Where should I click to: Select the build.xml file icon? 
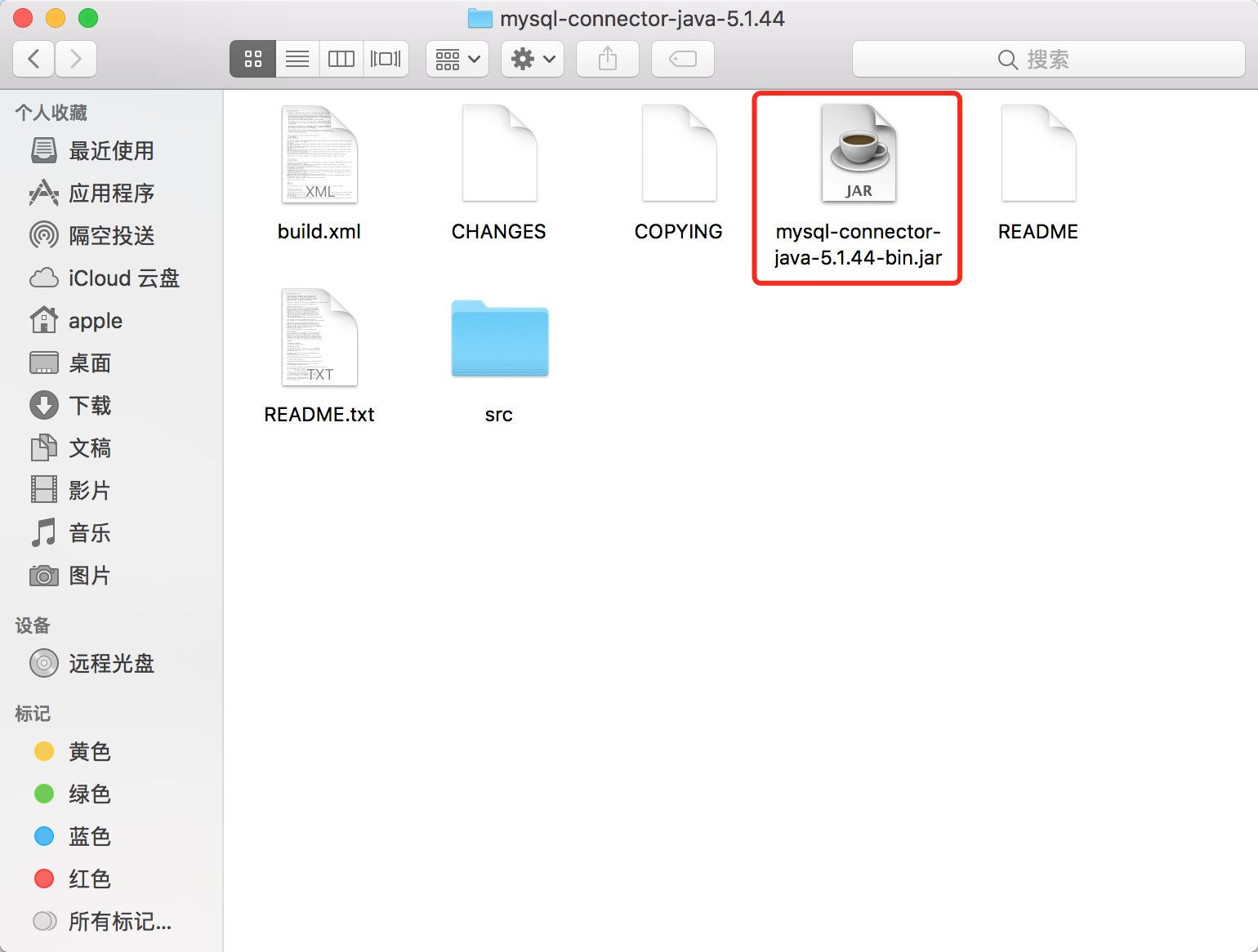[x=319, y=153]
